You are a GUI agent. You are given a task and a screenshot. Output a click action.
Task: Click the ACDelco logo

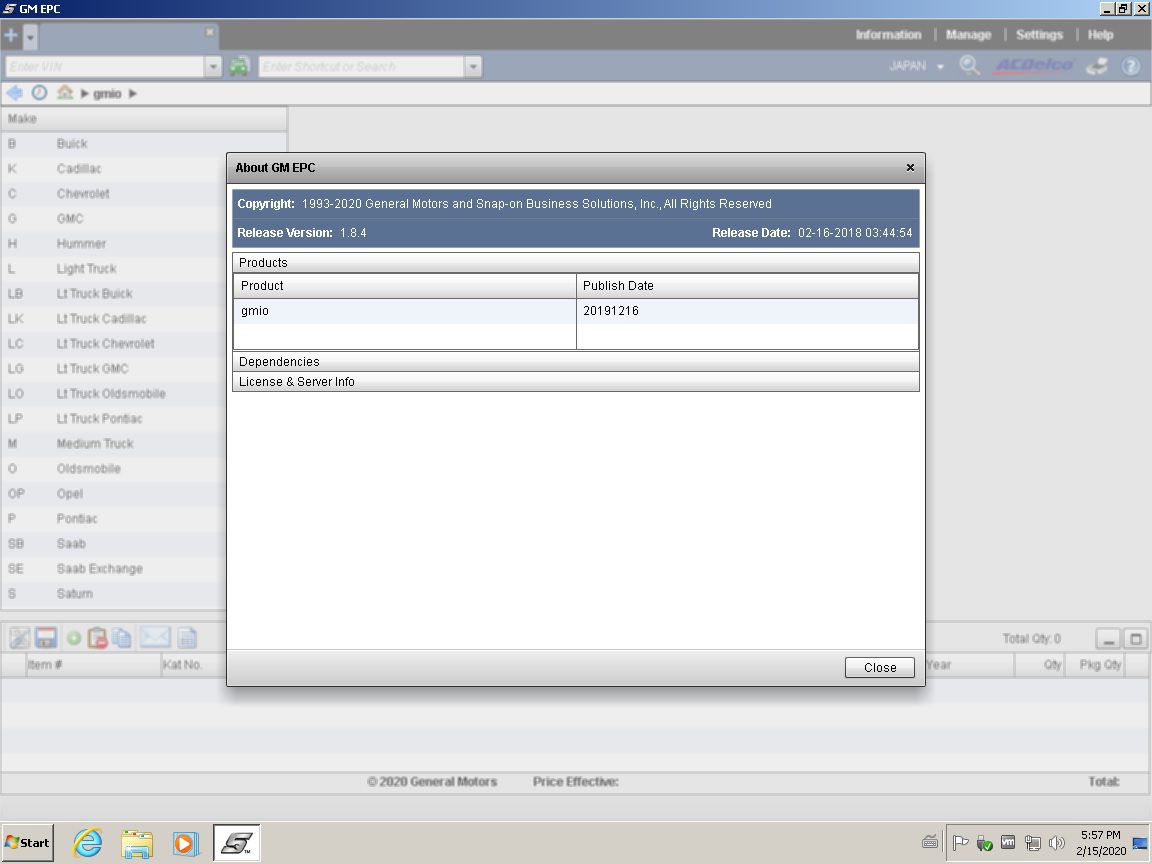pos(1034,65)
